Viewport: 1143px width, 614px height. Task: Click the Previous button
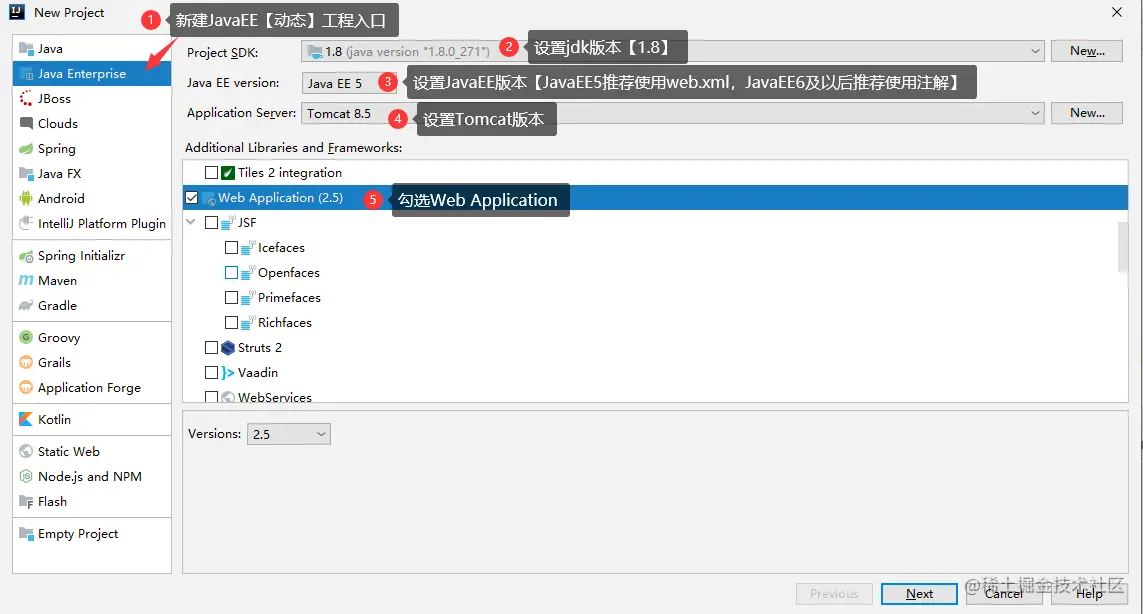[x=834, y=594]
